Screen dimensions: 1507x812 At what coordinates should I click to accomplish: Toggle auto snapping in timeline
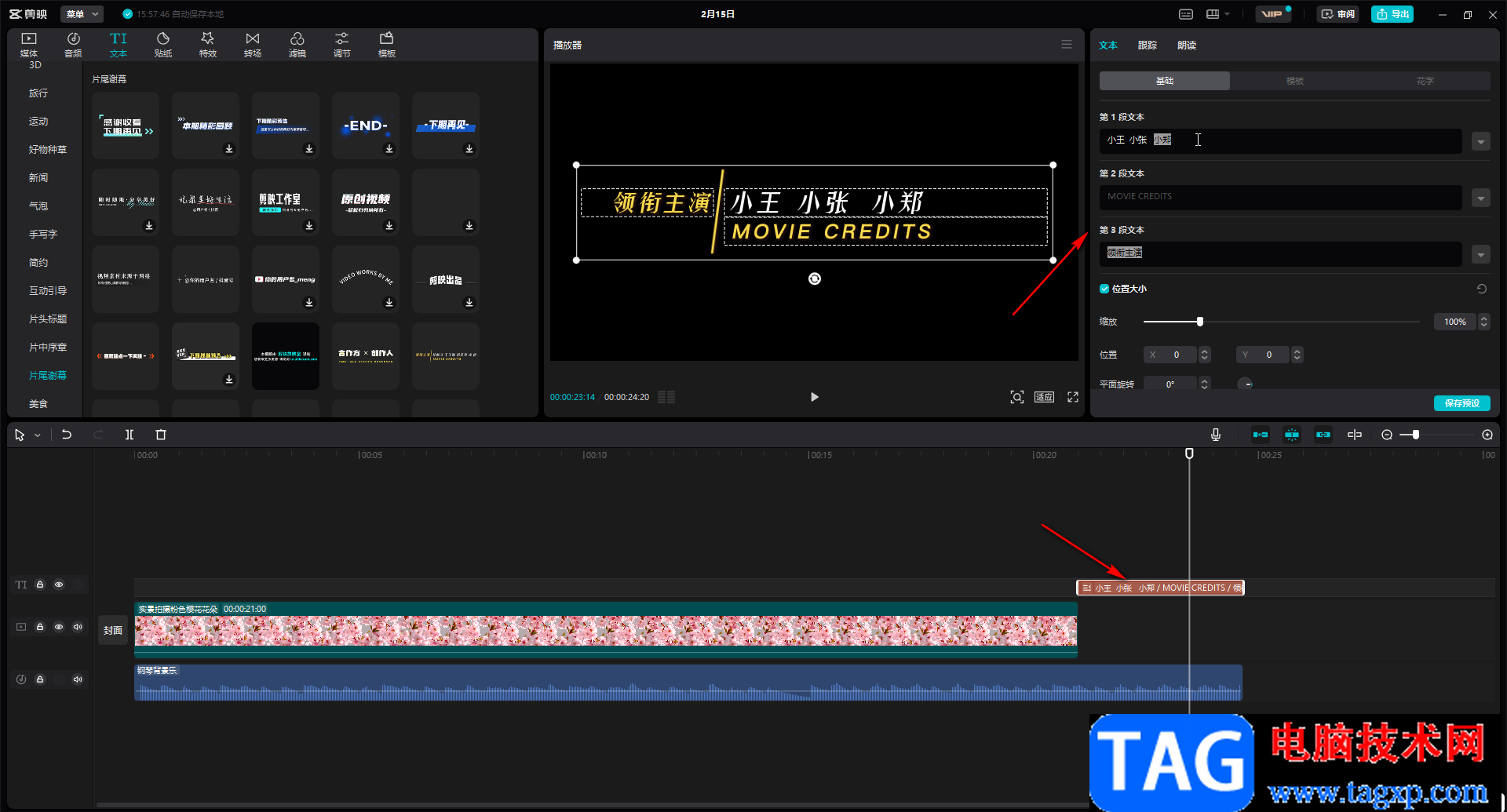(1292, 435)
